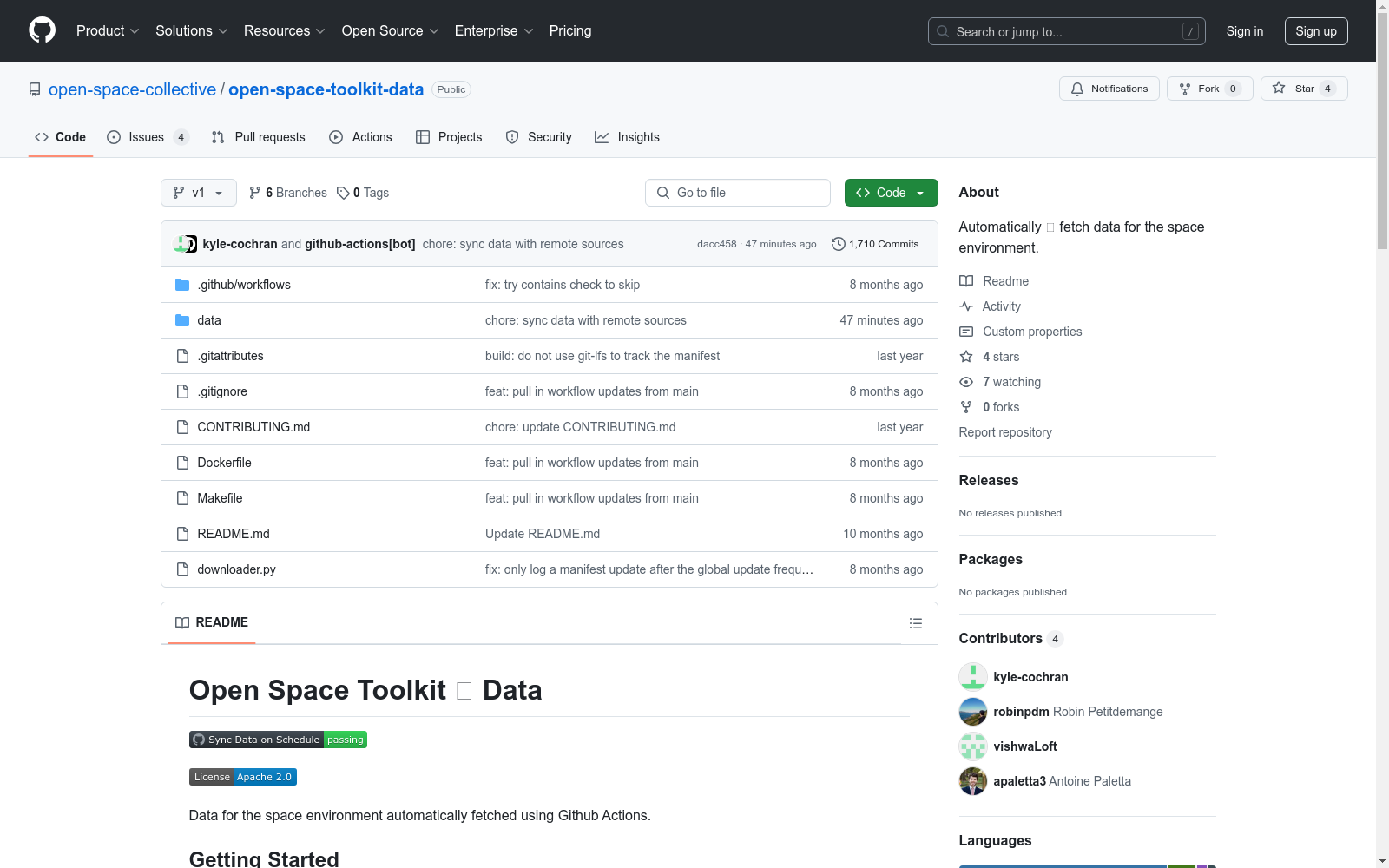Click the Dockerfile file icon

[x=182, y=463]
